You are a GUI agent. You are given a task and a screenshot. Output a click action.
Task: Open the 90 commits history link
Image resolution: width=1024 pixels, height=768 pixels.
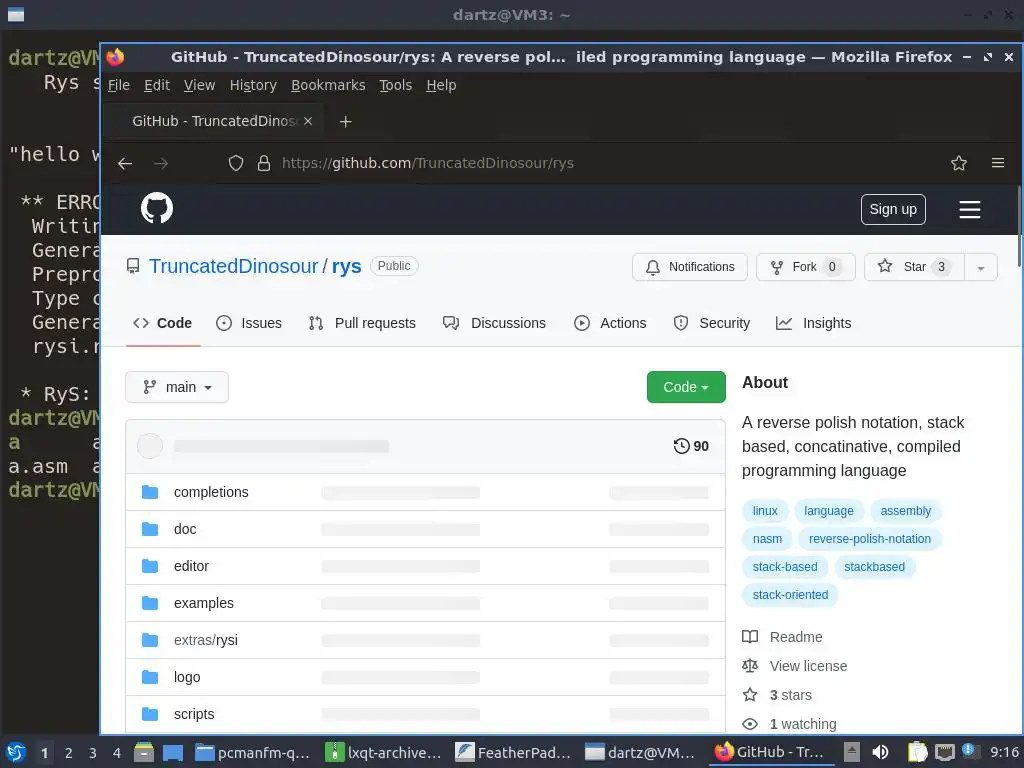tap(691, 446)
